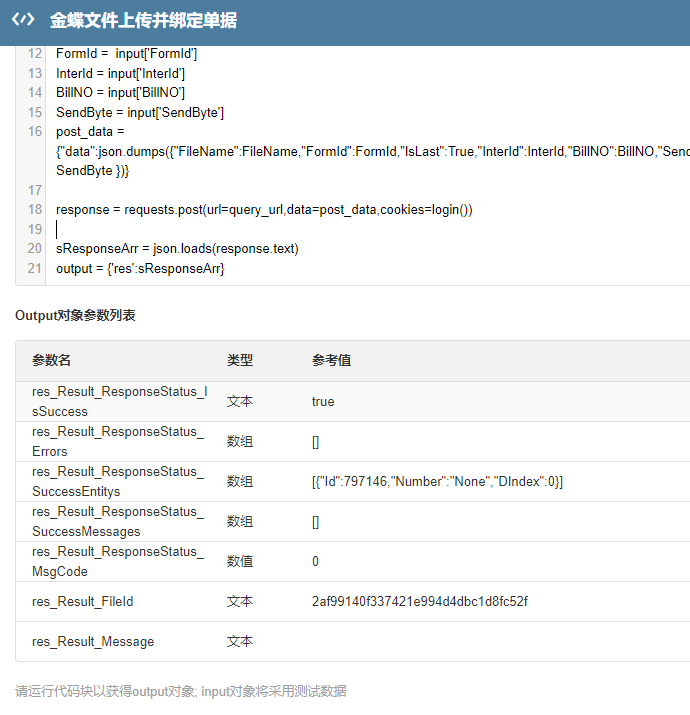Screen dimensions: 690x715
Task: Click the res_Result_FileId reference value
Action: point(419,602)
